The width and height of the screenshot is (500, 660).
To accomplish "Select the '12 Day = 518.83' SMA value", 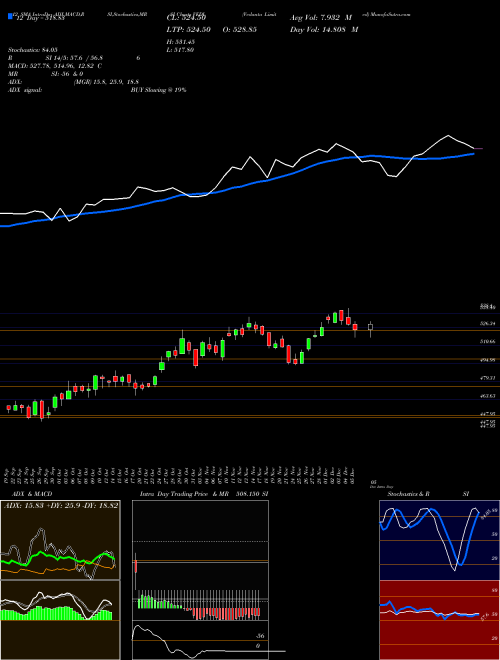I will pos(39,18).
